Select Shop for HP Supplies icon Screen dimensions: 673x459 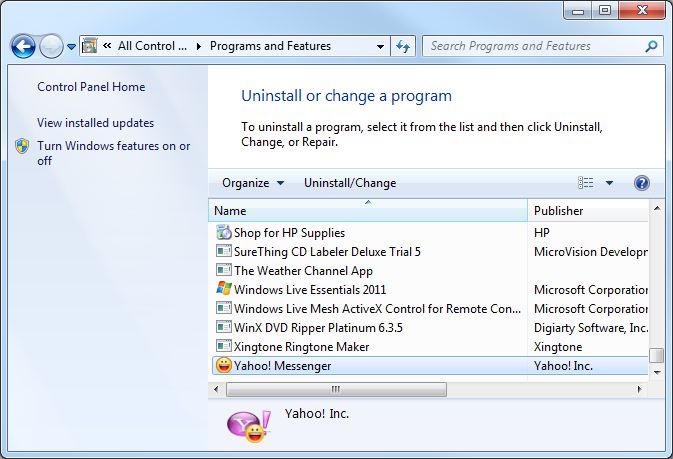[x=224, y=232]
